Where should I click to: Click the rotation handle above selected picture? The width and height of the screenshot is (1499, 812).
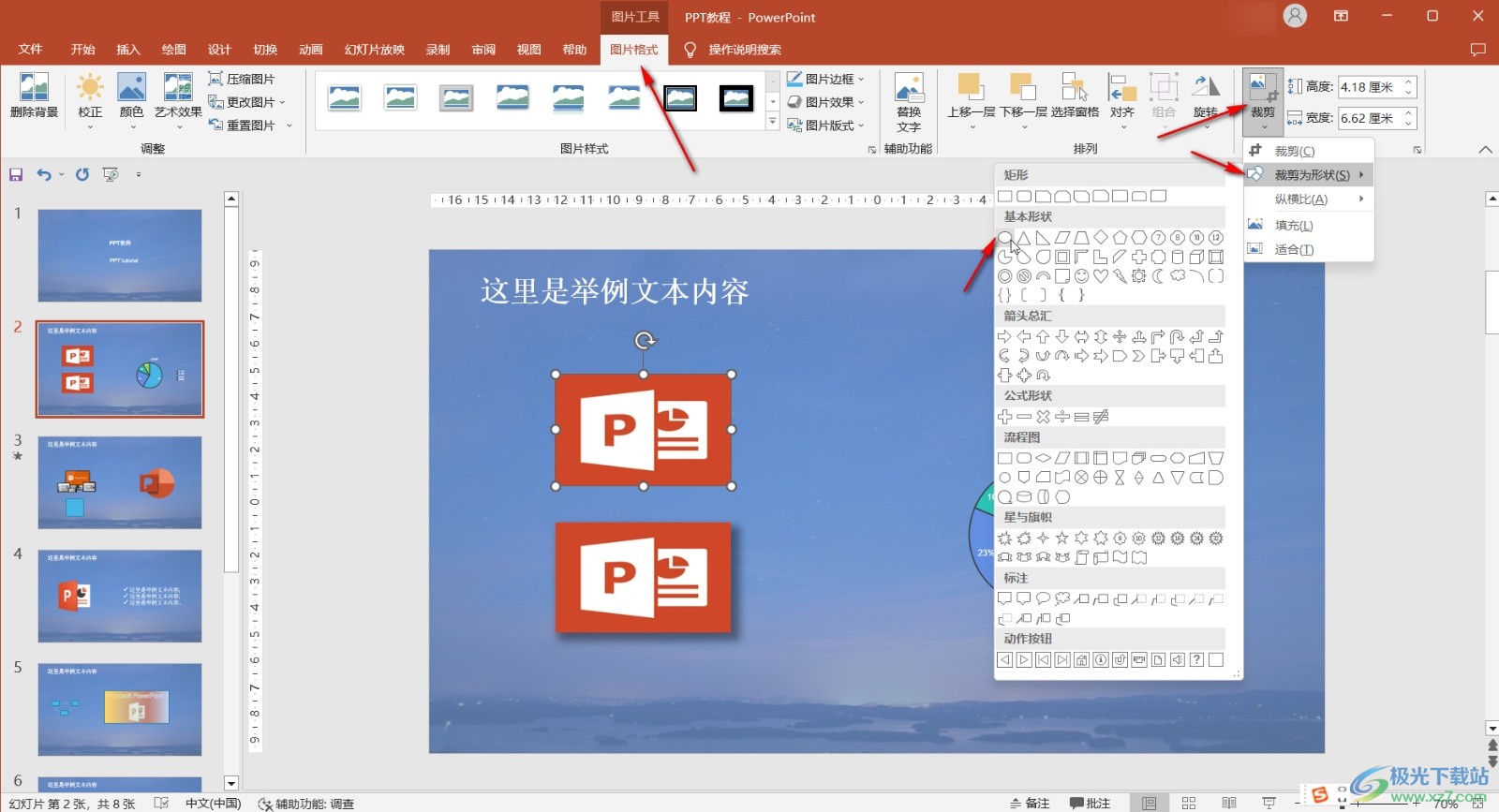click(644, 340)
